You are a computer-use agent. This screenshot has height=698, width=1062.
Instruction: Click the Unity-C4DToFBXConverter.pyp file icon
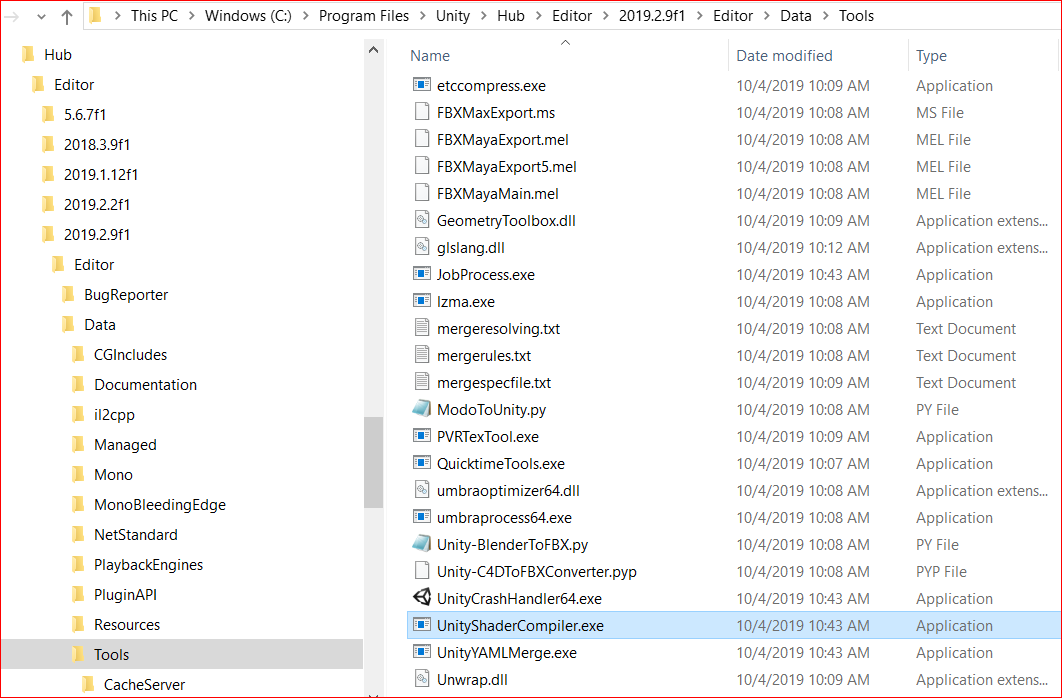(x=422, y=571)
